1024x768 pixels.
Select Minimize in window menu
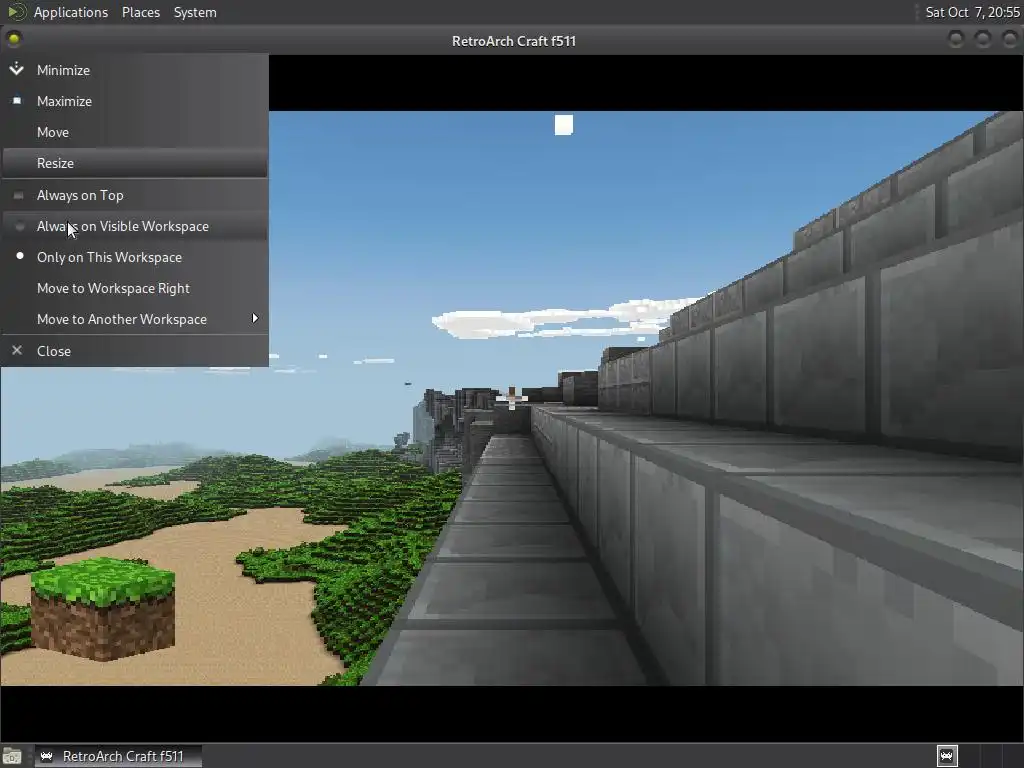tap(135, 70)
